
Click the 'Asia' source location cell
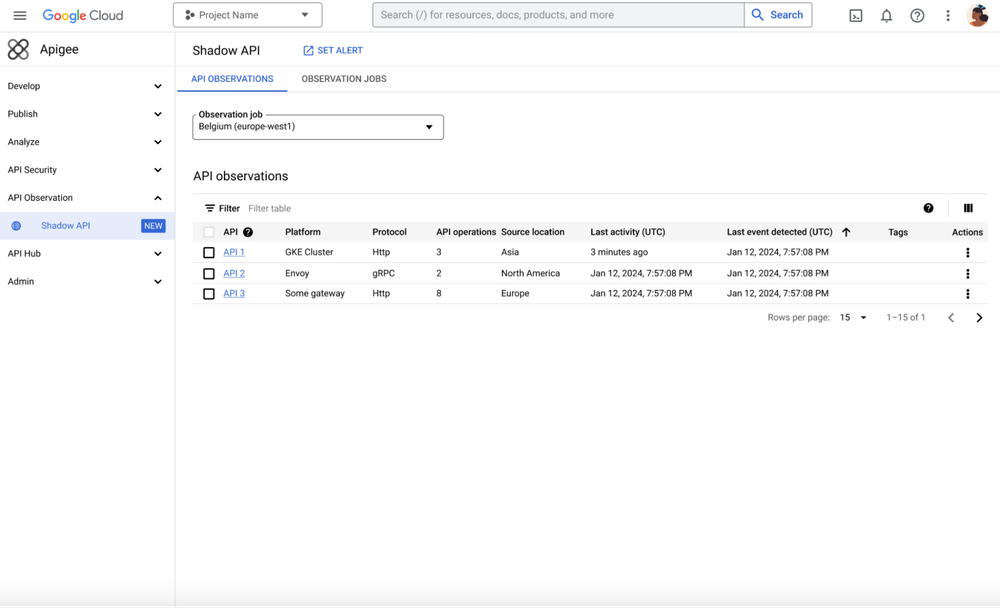click(510, 253)
